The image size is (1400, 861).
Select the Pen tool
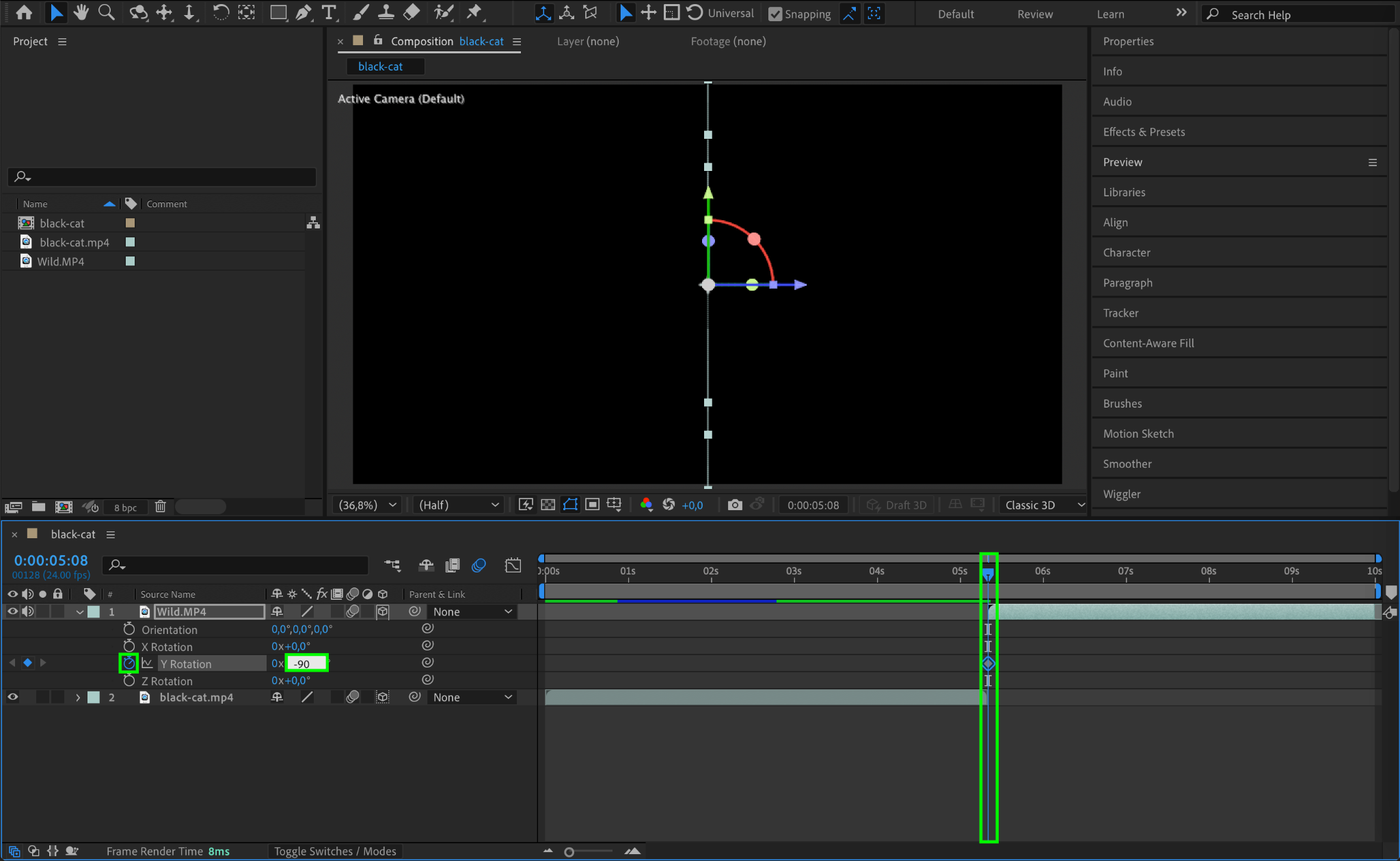tap(304, 12)
